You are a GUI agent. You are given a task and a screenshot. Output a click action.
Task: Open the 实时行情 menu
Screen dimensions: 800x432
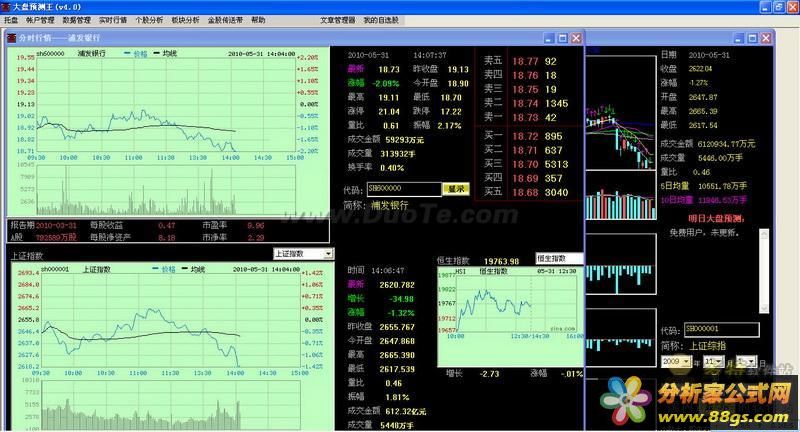(113, 20)
